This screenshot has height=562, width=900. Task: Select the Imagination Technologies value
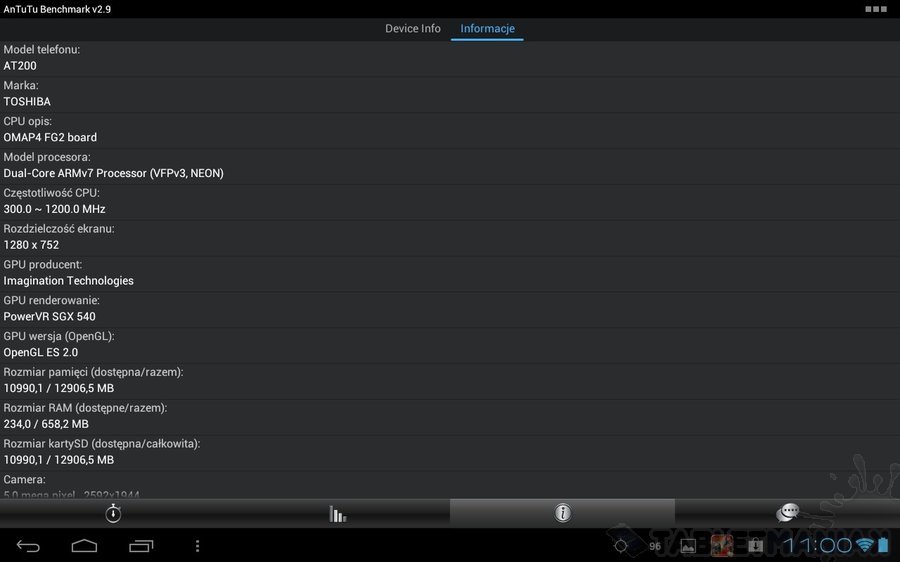tap(68, 281)
